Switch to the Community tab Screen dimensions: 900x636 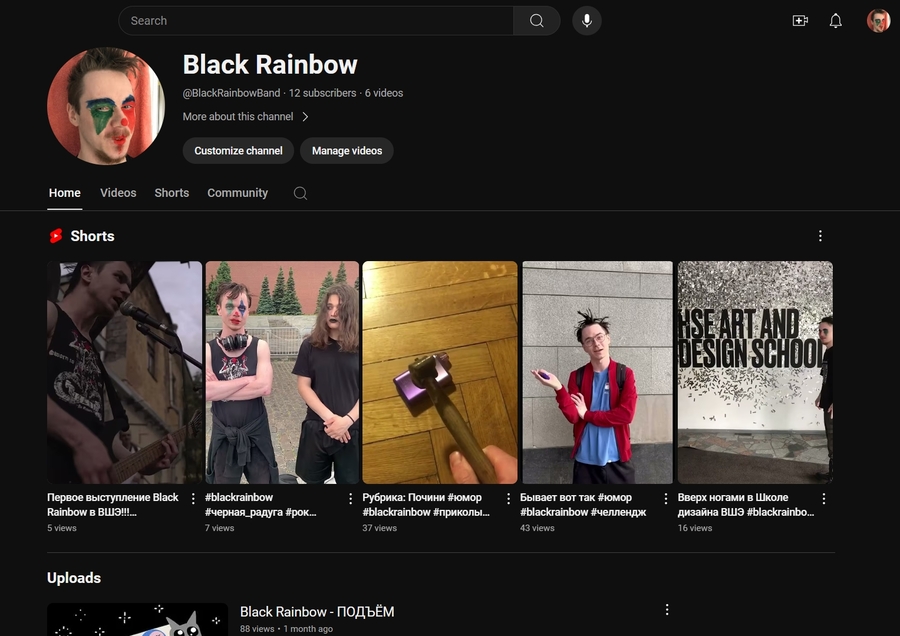point(238,193)
